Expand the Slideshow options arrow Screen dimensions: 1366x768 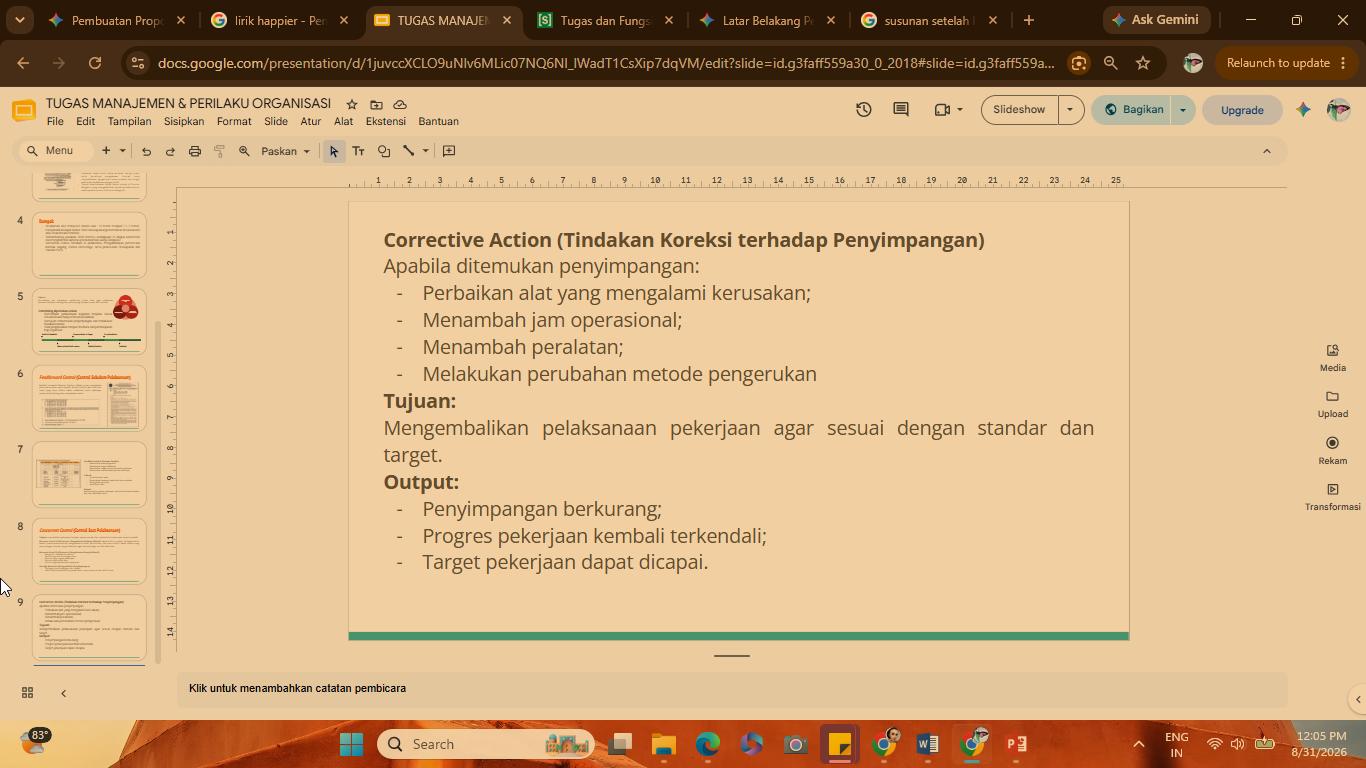(1070, 110)
